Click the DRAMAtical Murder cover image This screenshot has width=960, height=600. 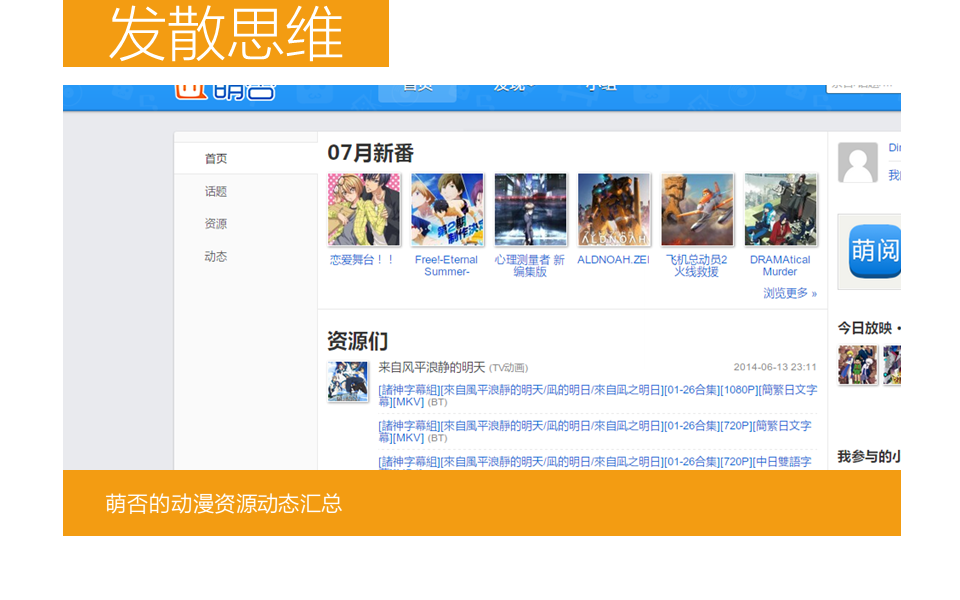[780, 210]
